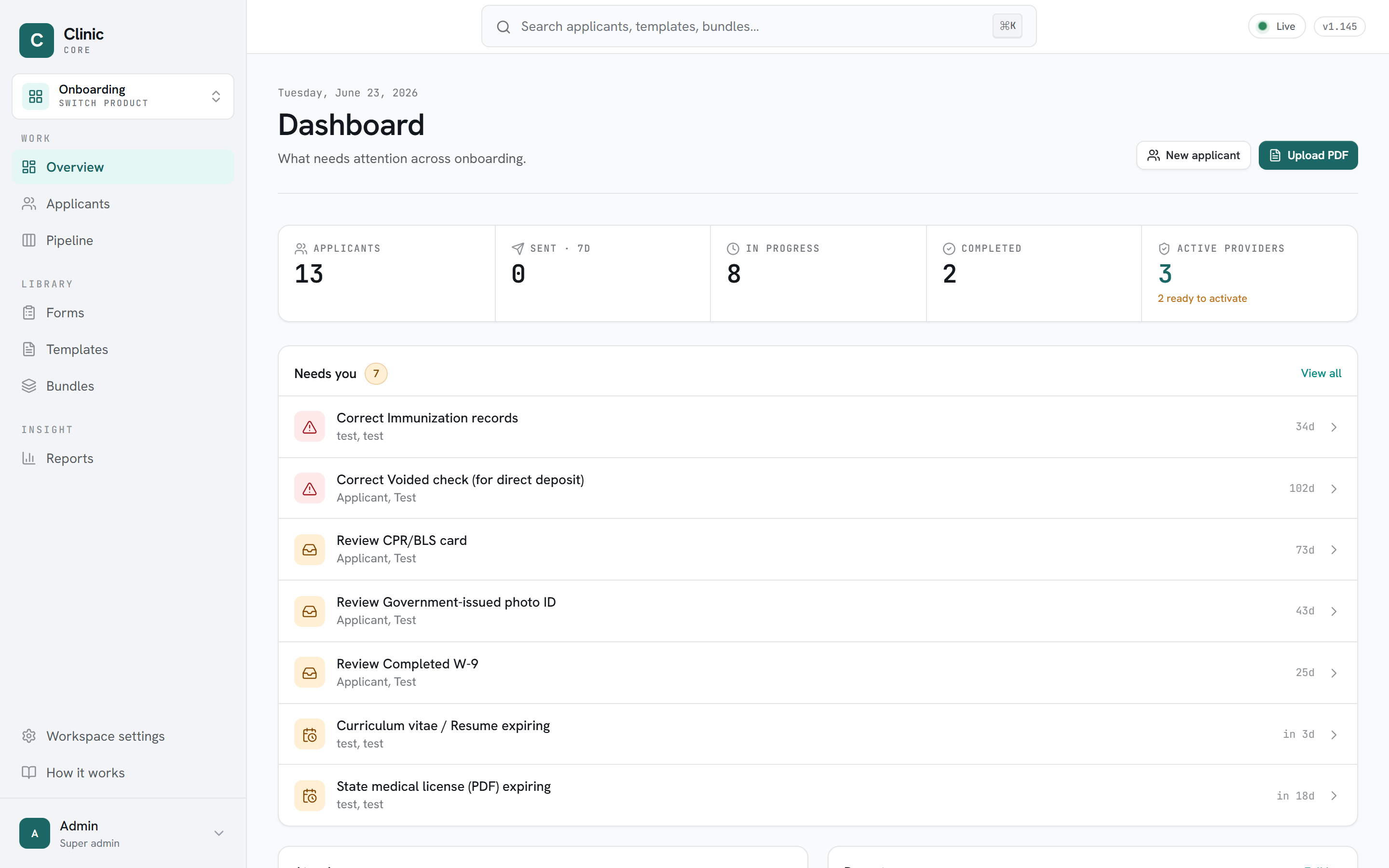Open the Reports section
This screenshot has height=868, width=1389.
[x=123, y=458]
